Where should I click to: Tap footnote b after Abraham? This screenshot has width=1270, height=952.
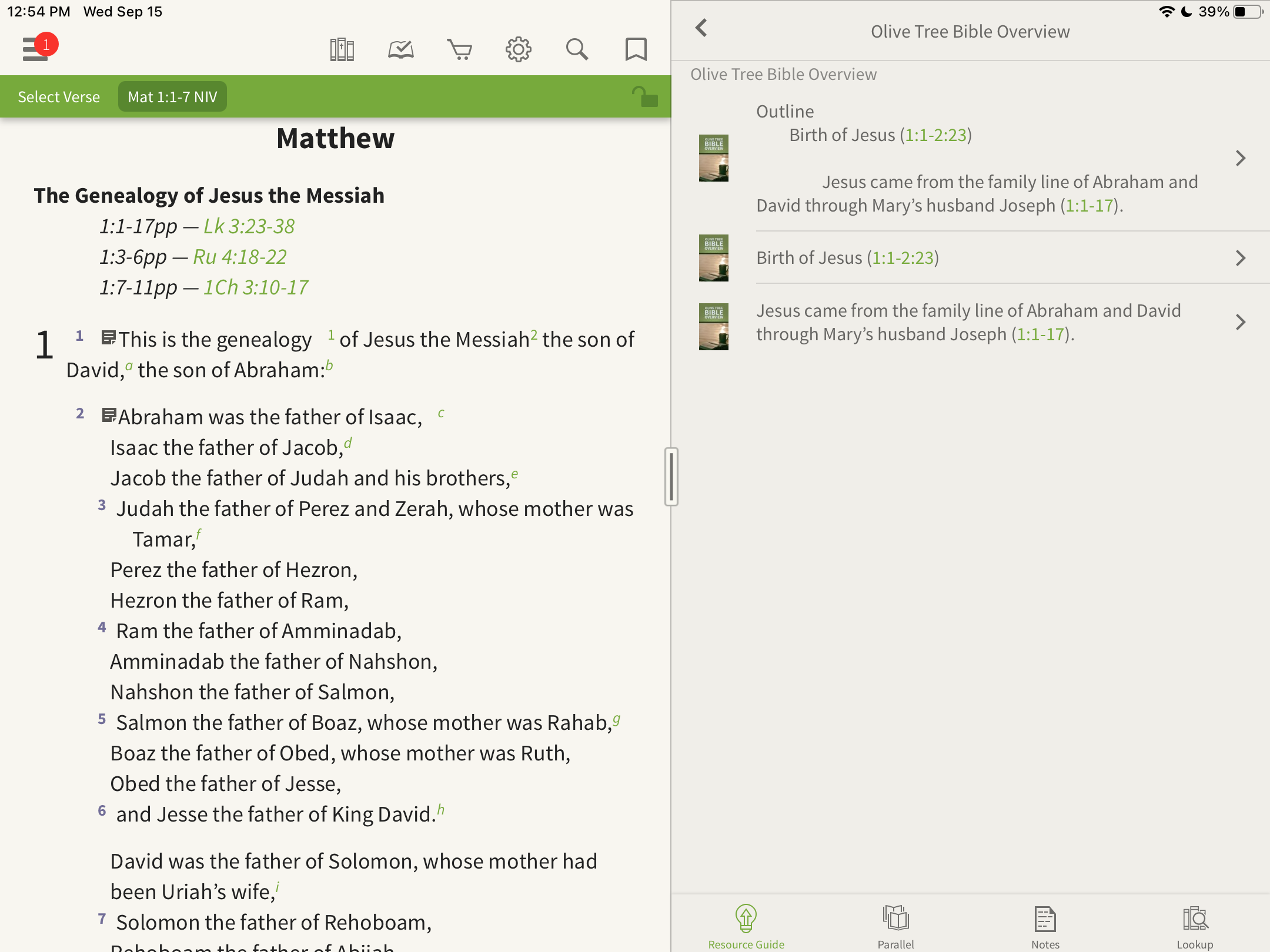coord(329,366)
